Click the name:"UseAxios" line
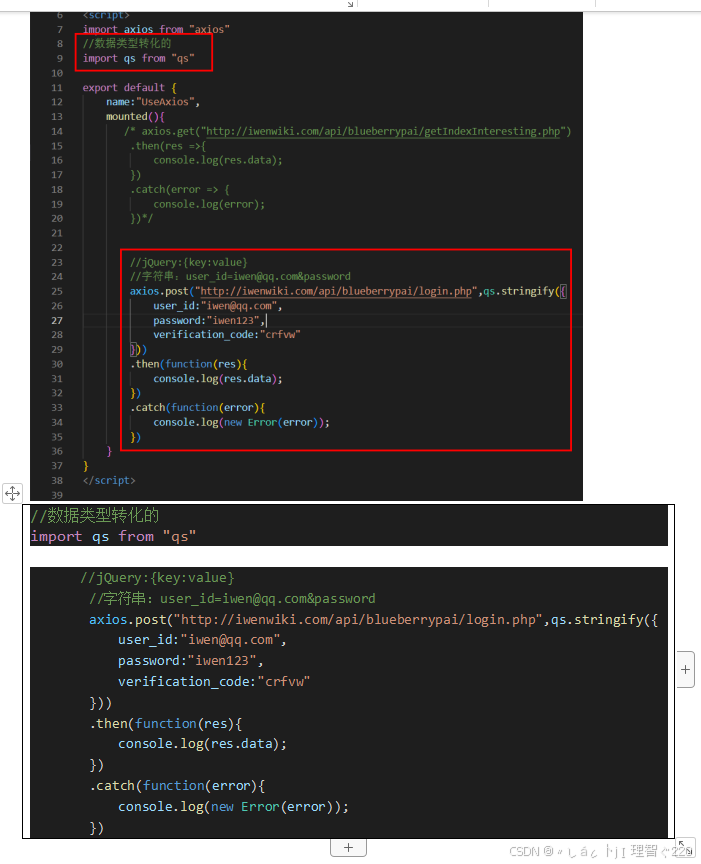701x864 pixels. tap(153, 102)
